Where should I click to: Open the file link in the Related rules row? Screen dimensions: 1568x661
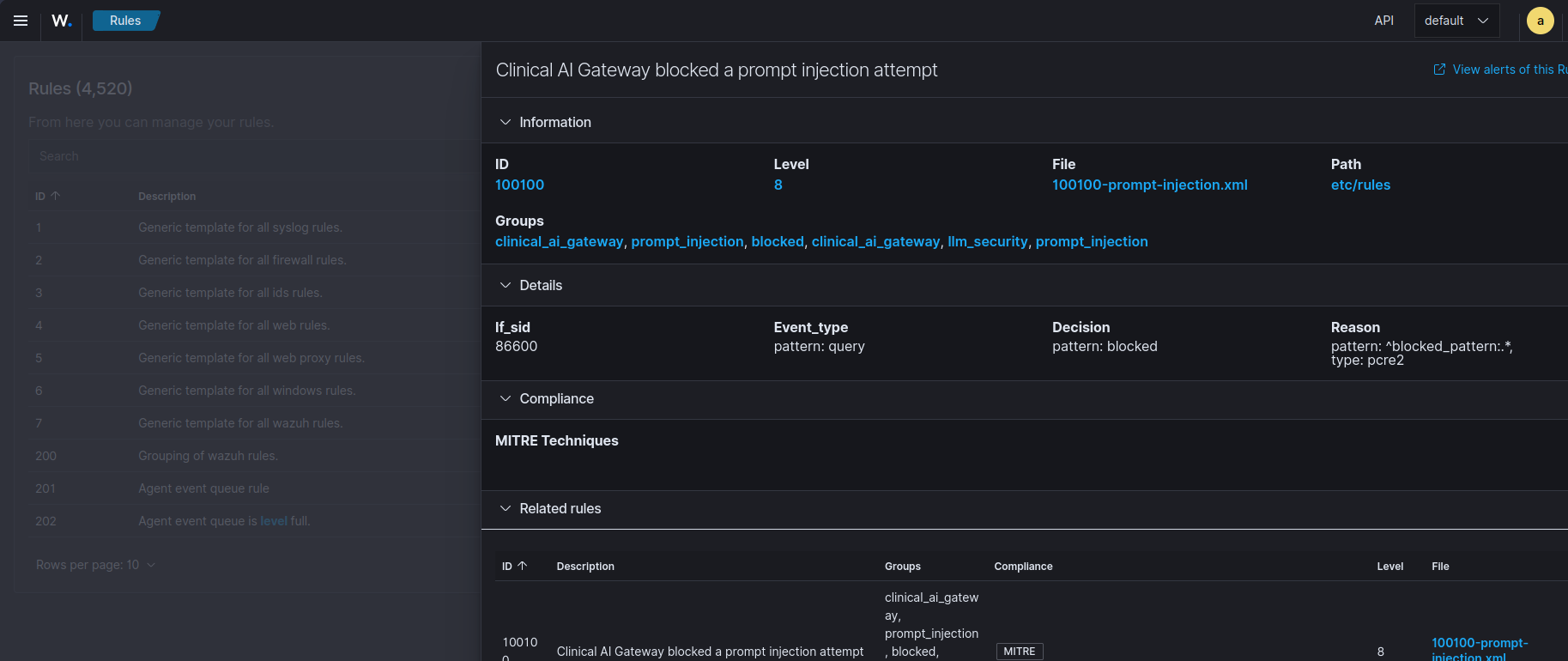point(1480,650)
